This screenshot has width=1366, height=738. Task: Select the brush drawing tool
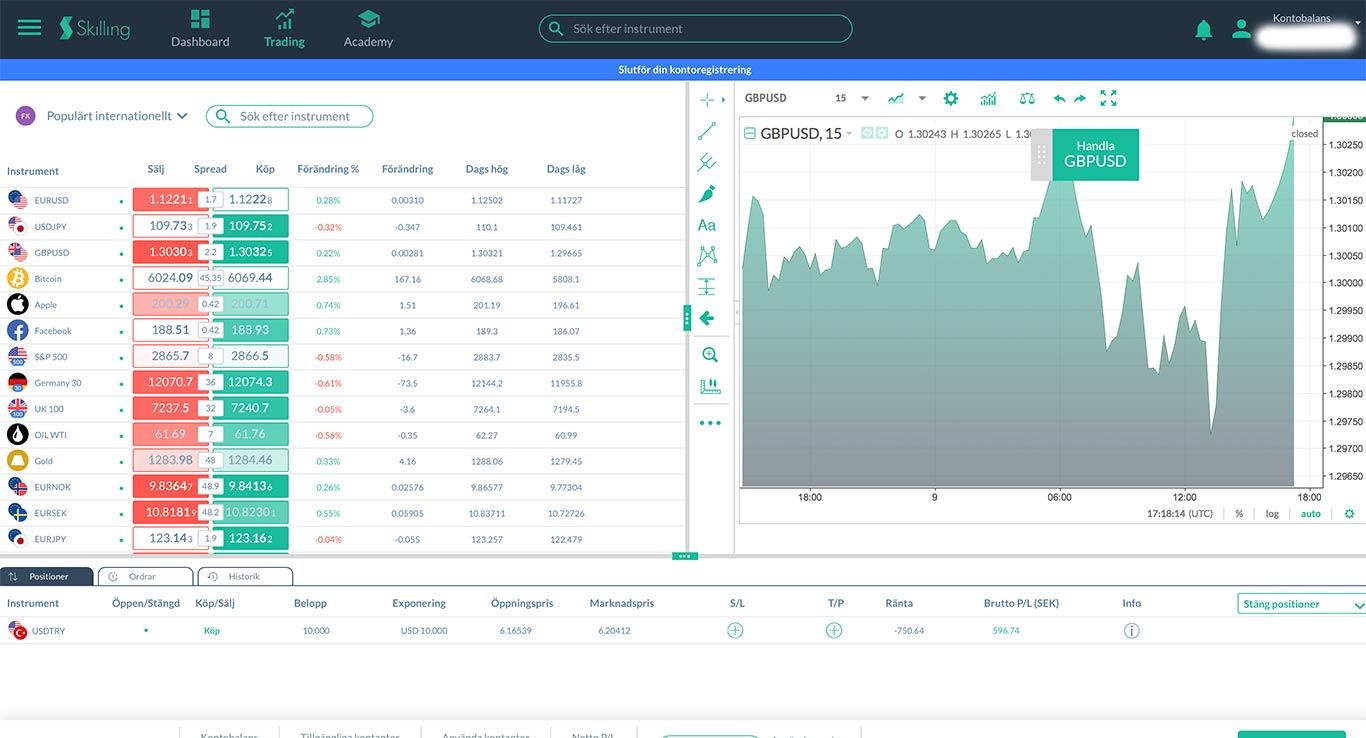click(x=707, y=194)
